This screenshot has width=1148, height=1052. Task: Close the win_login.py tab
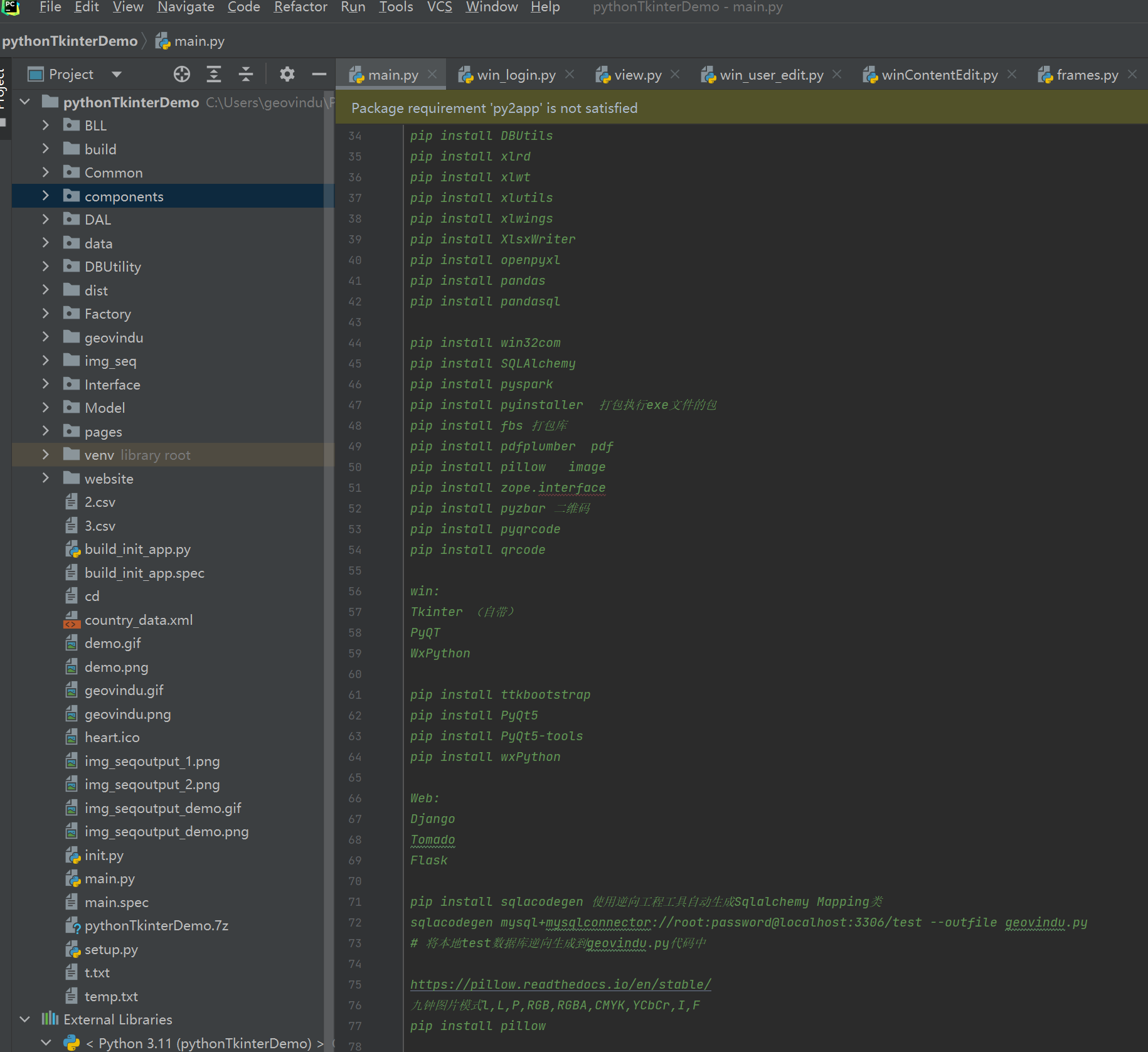click(570, 75)
